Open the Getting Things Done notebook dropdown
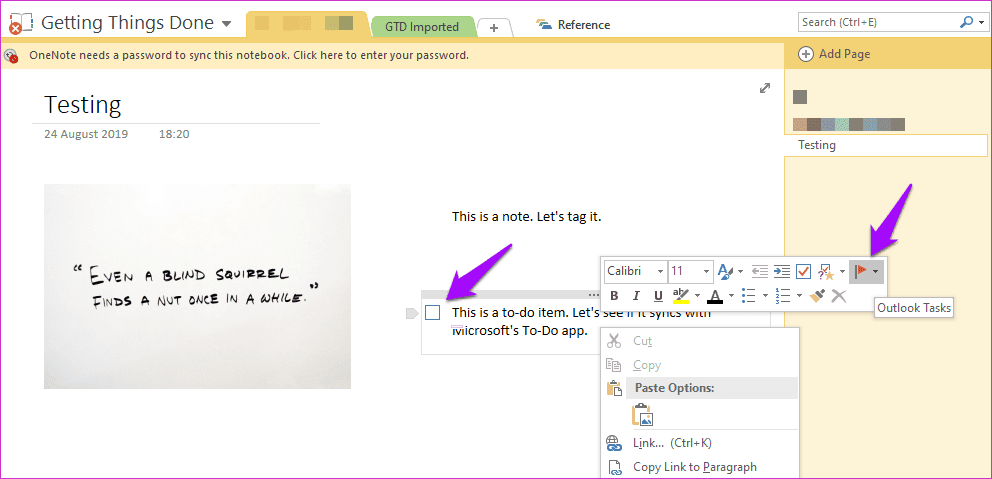The height and width of the screenshot is (479, 992). 226,24
